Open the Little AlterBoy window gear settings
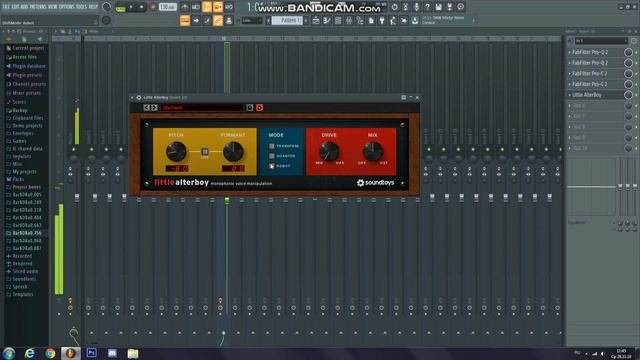The width and height of the screenshot is (640, 360). [139, 98]
